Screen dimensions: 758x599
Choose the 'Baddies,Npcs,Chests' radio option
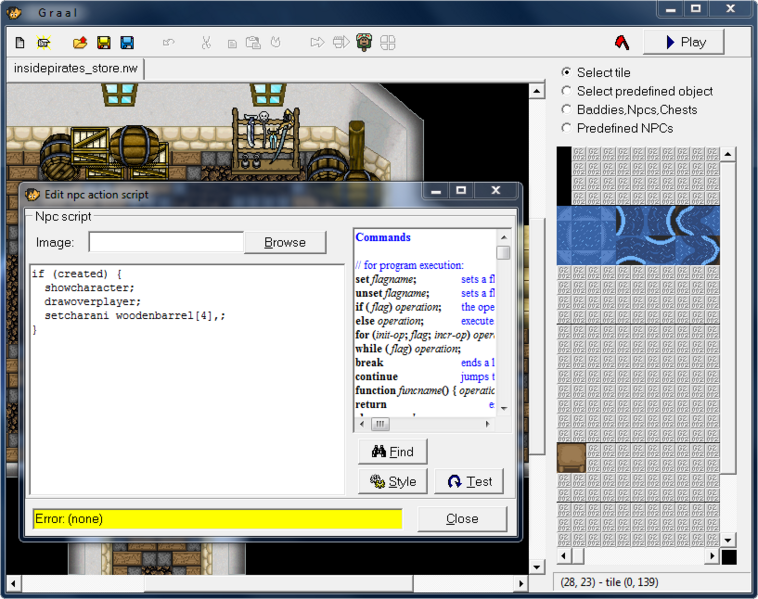567,110
